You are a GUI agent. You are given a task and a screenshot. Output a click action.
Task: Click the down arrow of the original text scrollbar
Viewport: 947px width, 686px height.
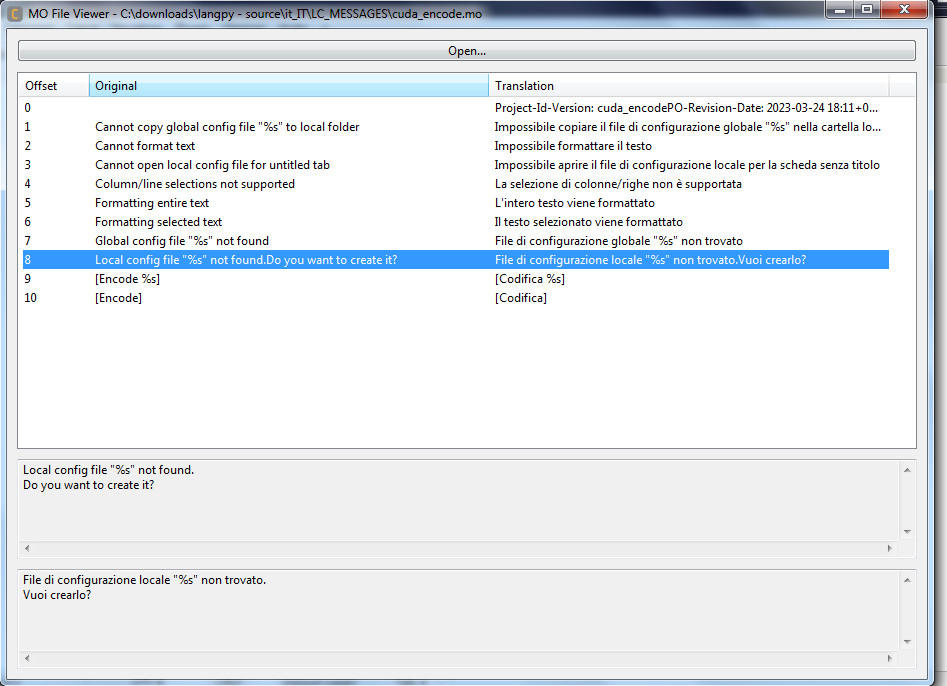point(908,533)
